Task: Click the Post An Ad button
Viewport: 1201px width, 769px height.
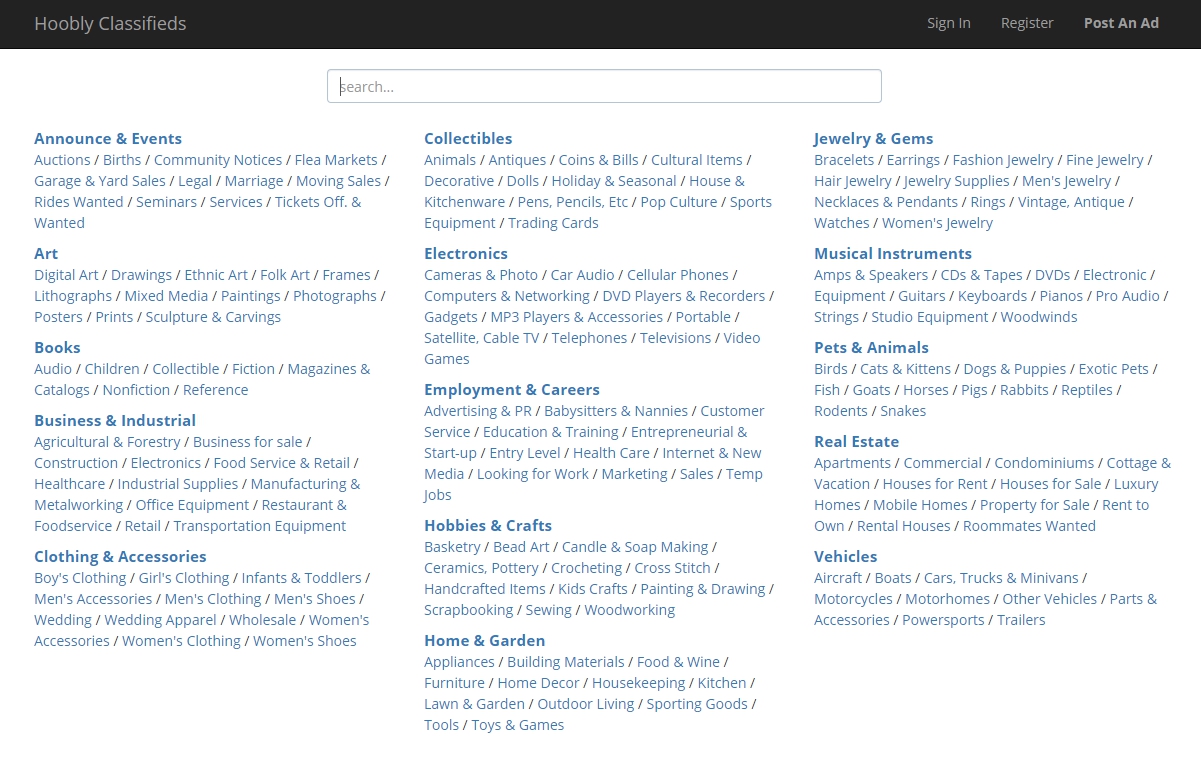Action: pos(1121,23)
